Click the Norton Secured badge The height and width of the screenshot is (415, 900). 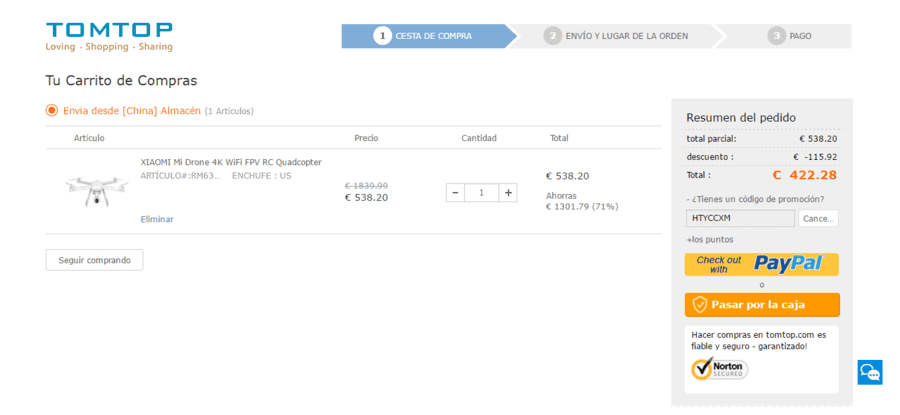point(720,368)
